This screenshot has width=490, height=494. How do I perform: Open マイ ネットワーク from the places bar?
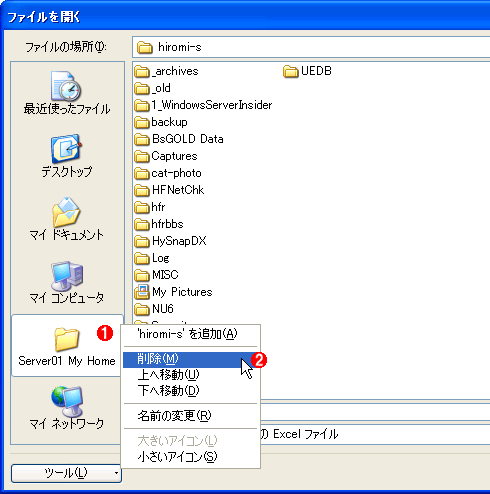pyautogui.click(x=67, y=408)
